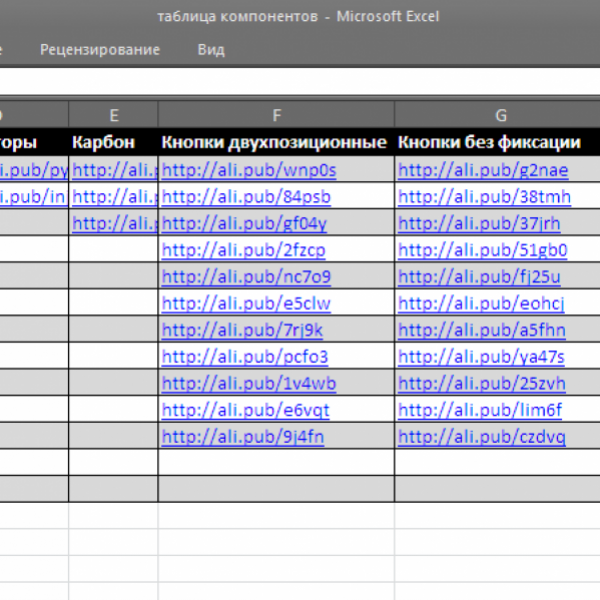Select the Кнопки без фиксации header cell
The height and width of the screenshot is (600, 600).
tap(489, 142)
